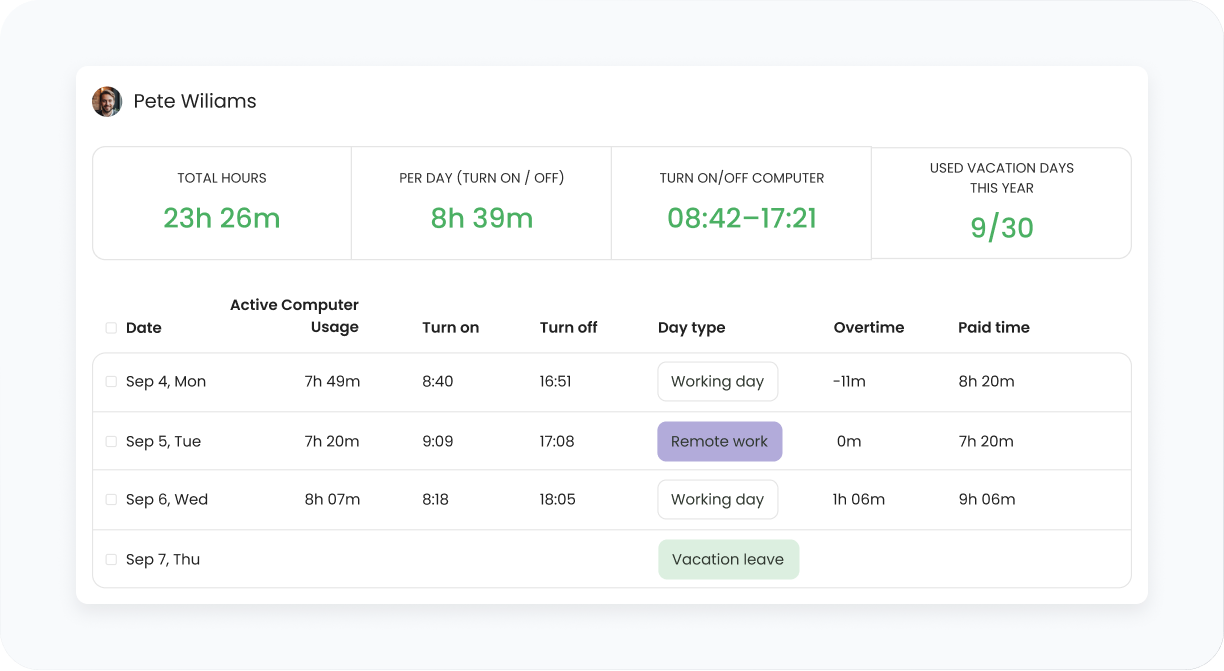Toggle the Sep 6, Wed row checkbox

pos(111,499)
